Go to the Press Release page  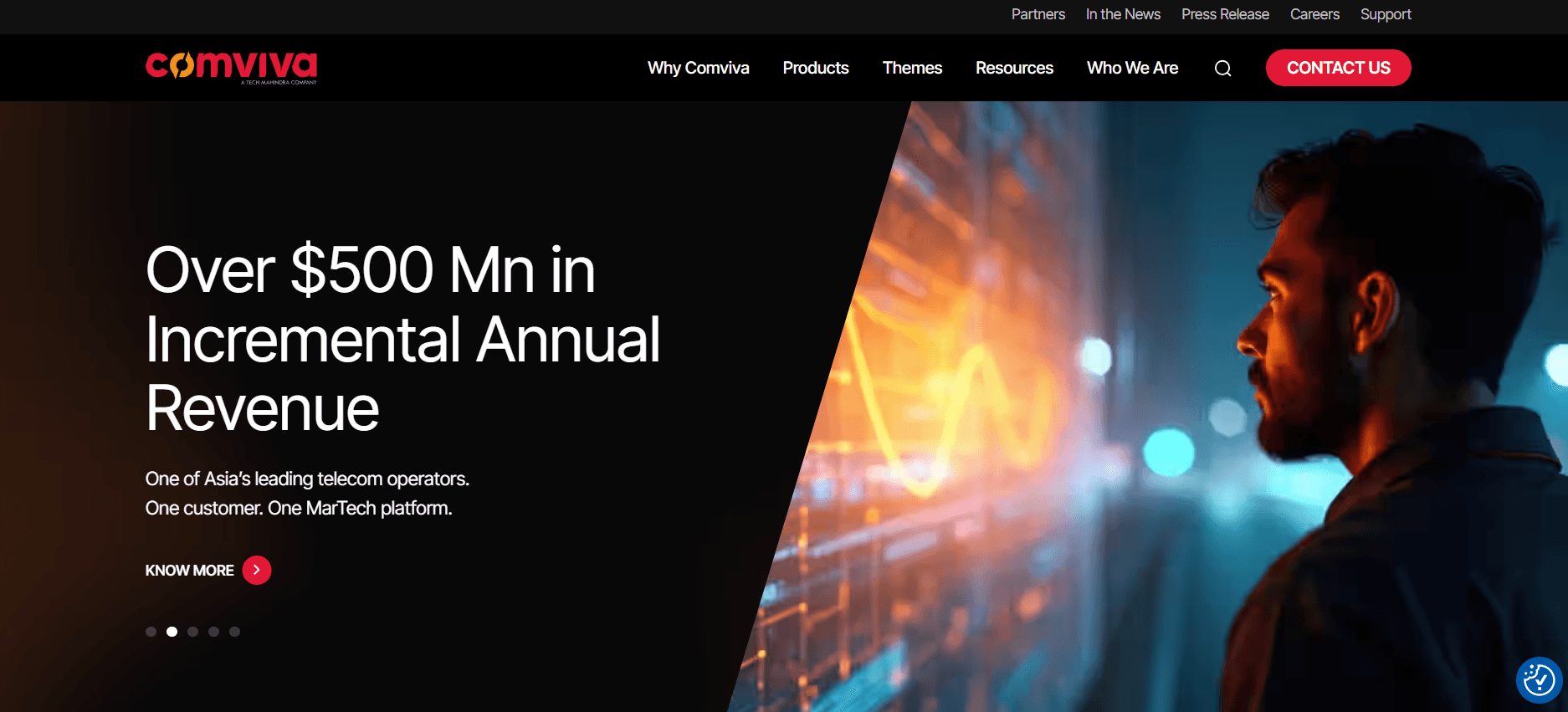pos(1225,14)
